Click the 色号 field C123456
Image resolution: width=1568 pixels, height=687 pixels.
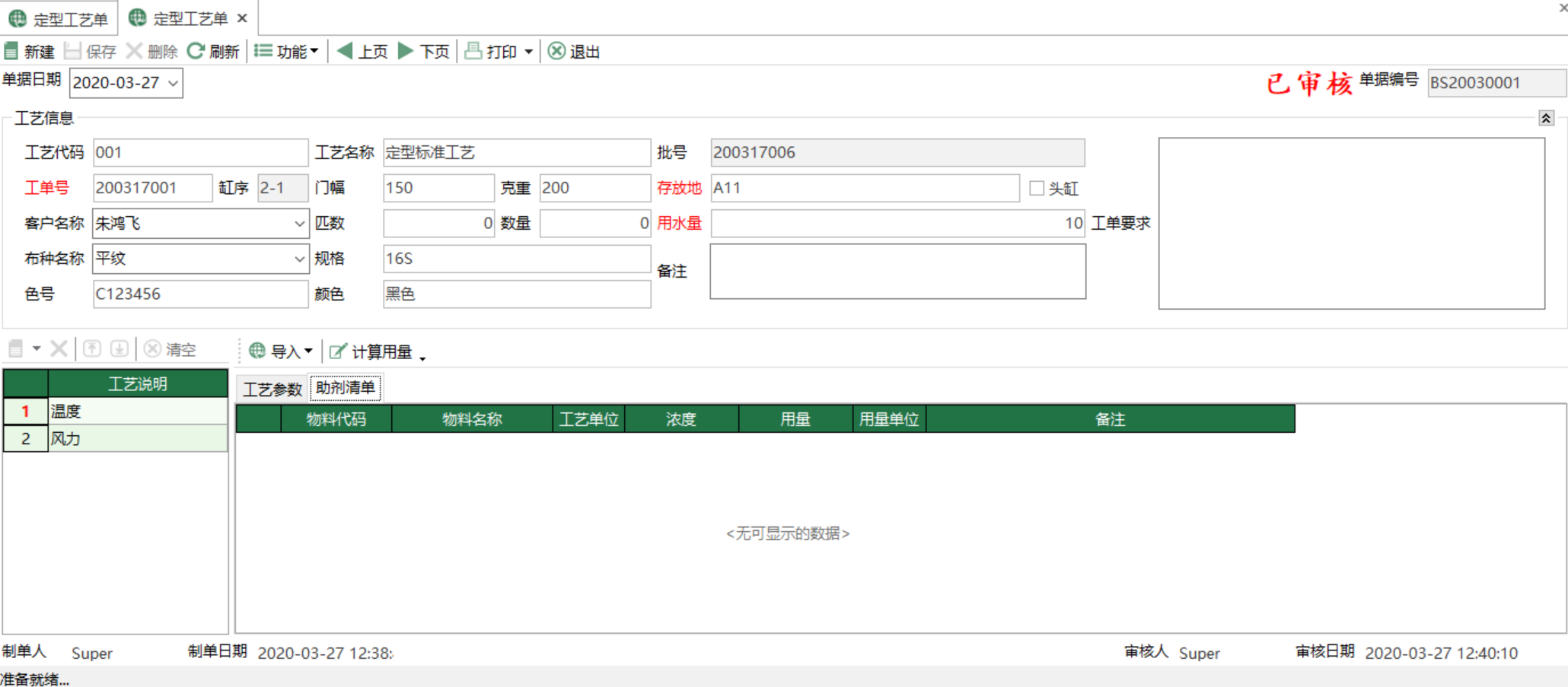pos(200,294)
